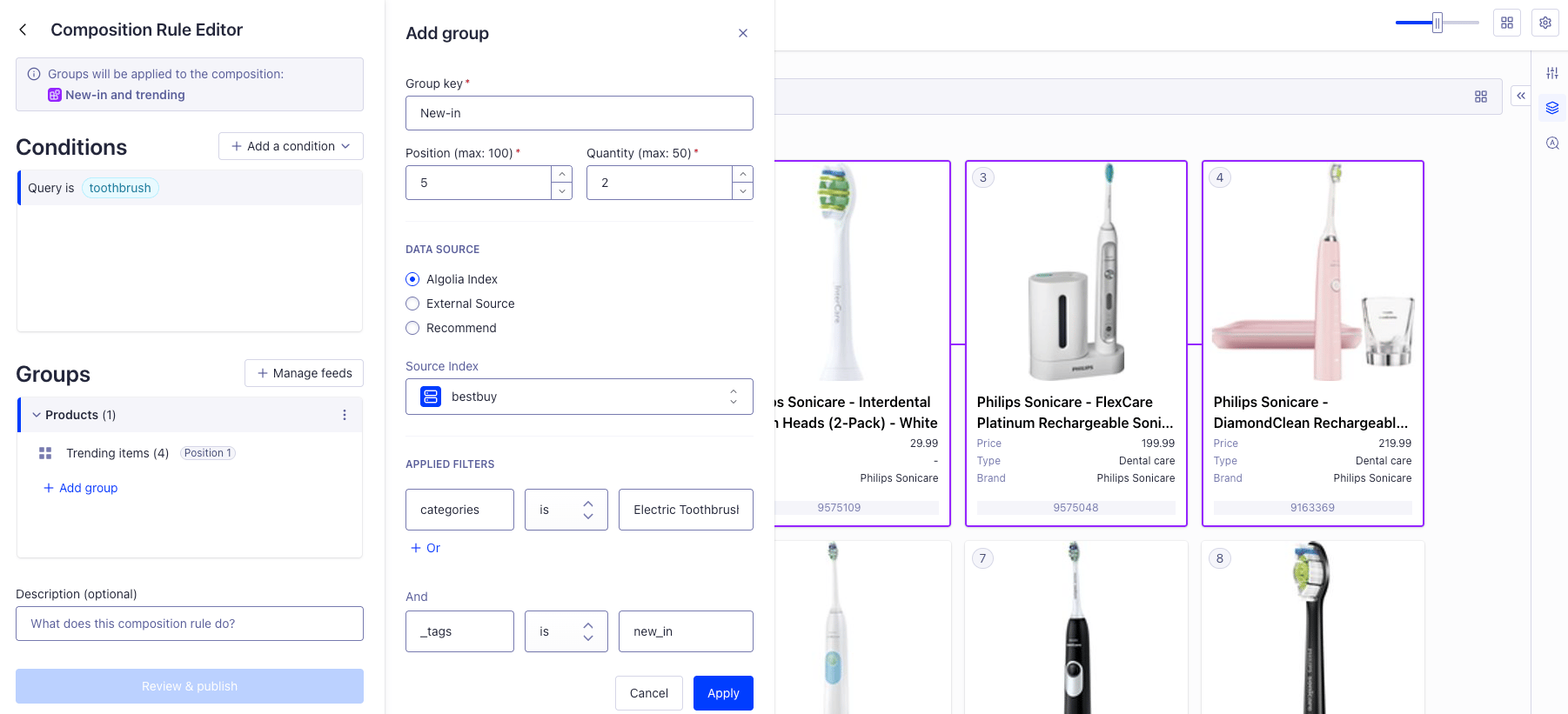Open the FlexCare Platinum product card image
This screenshot has height=714, width=1568.
pos(1076,273)
